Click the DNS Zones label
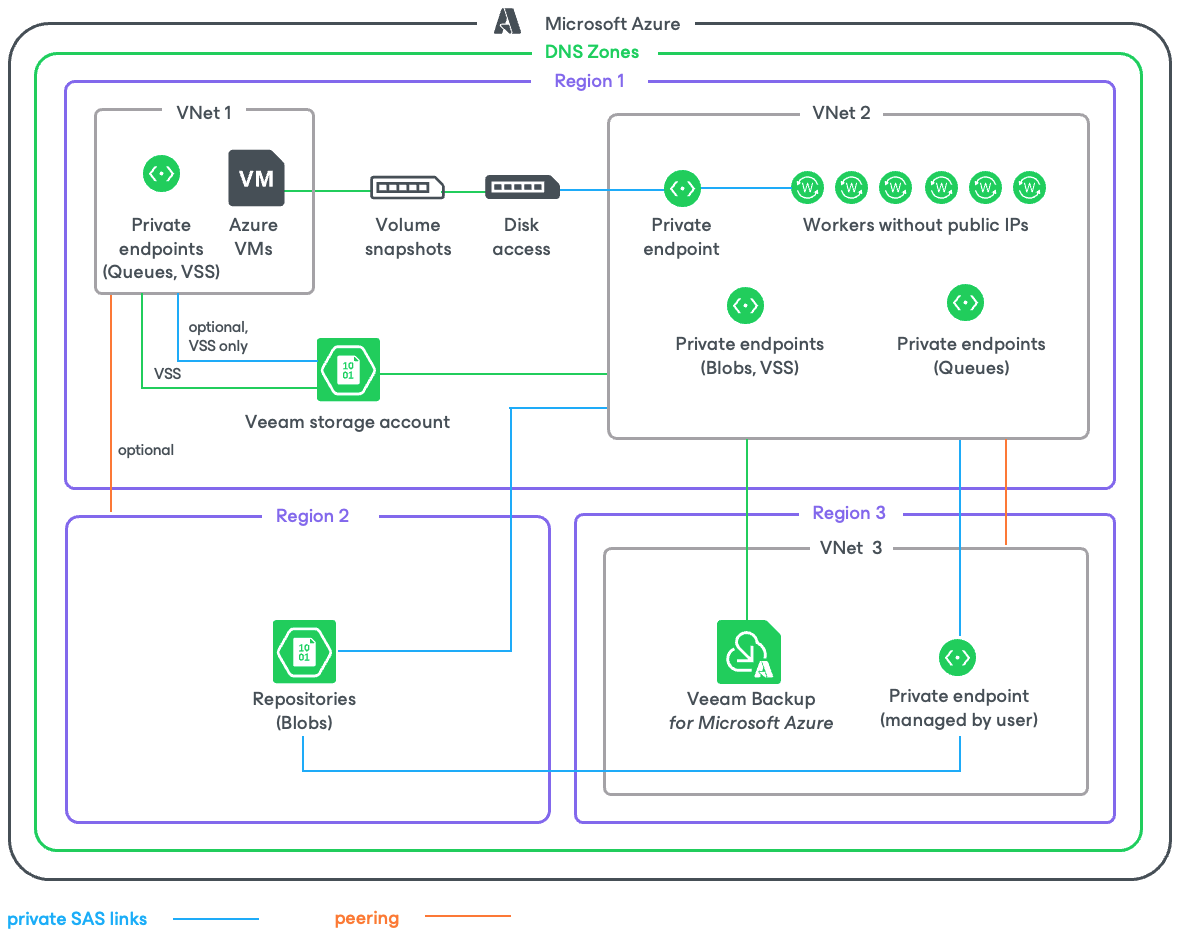1179x944 pixels. pos(592,52)
